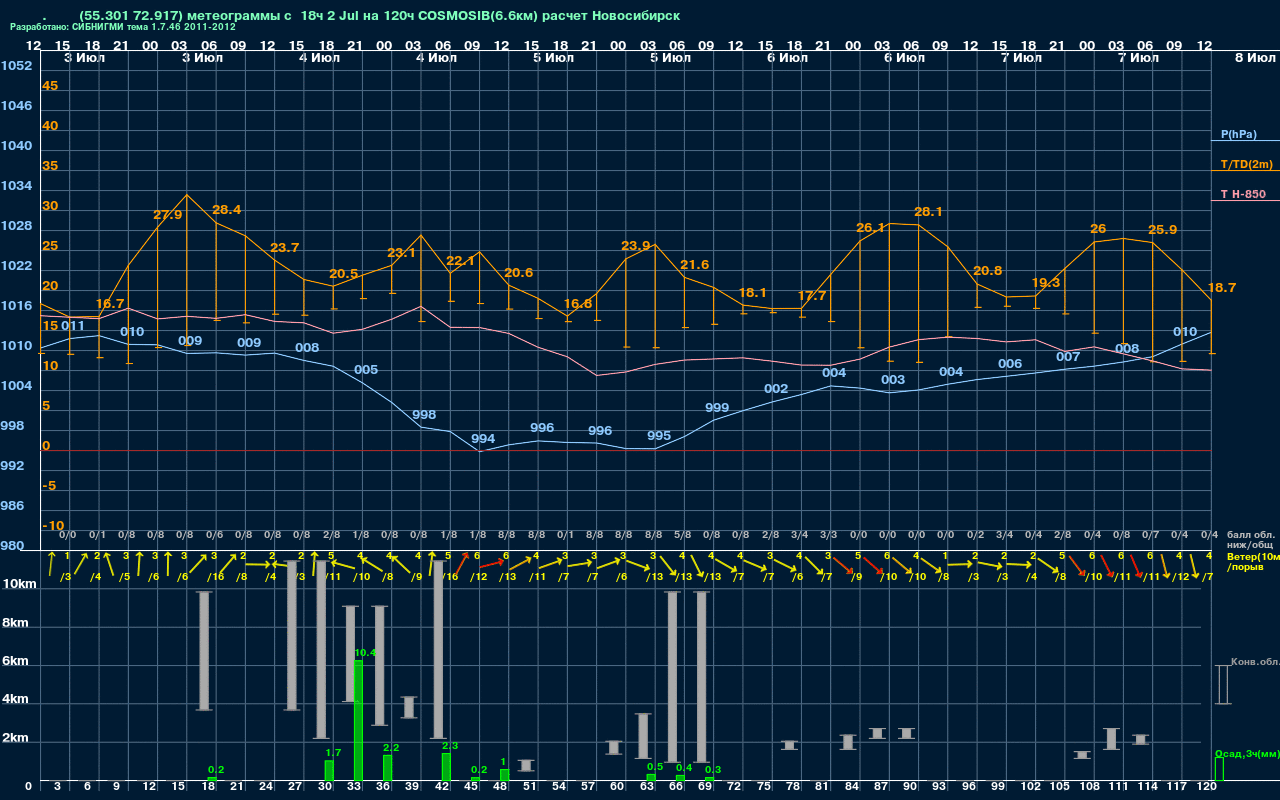Click the 994 minimum pressure value

(483, 439)
